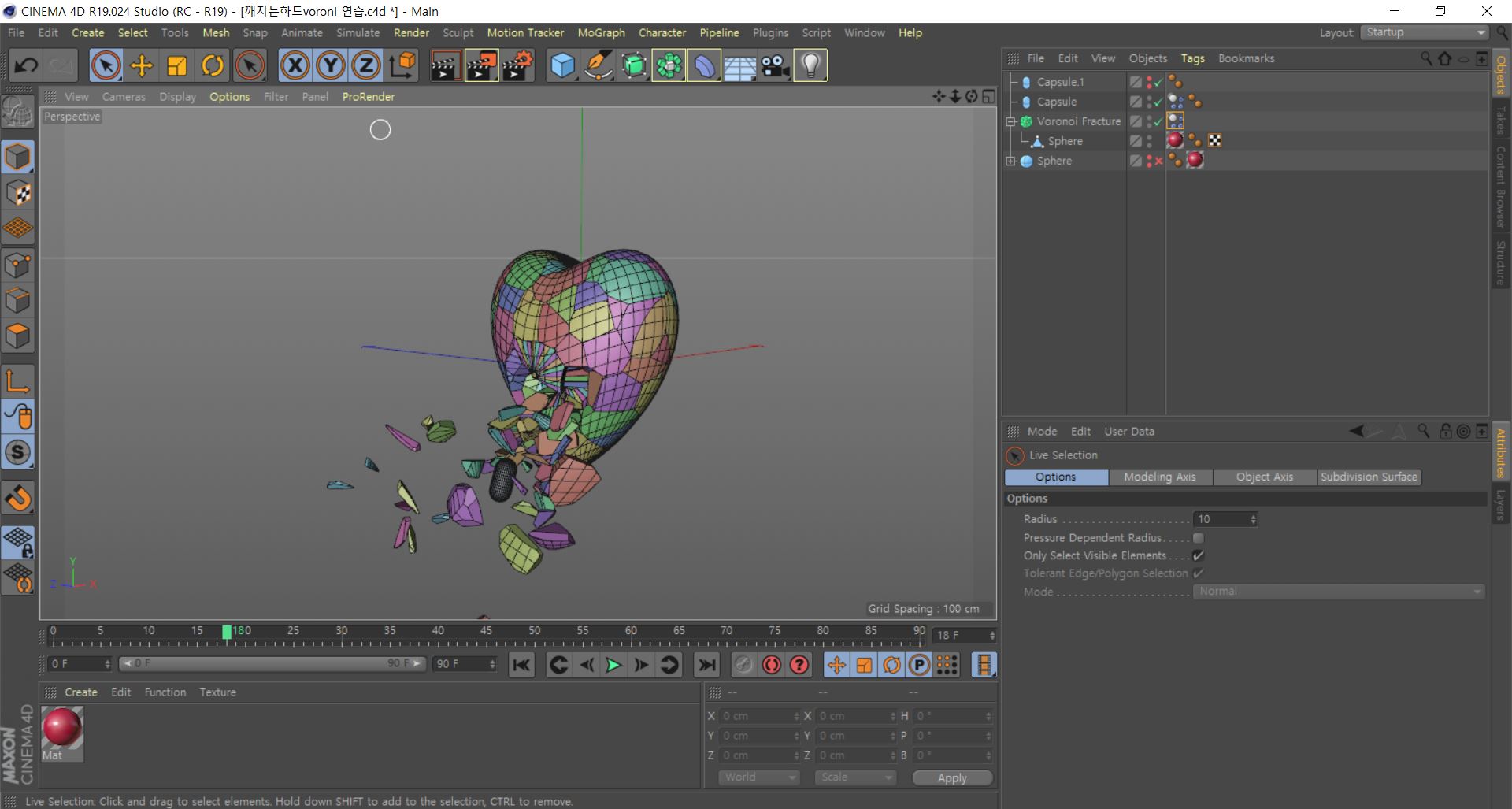Switch to Modeling Axis tab
Screen dimensions: 1512x809
point(1160,477)
